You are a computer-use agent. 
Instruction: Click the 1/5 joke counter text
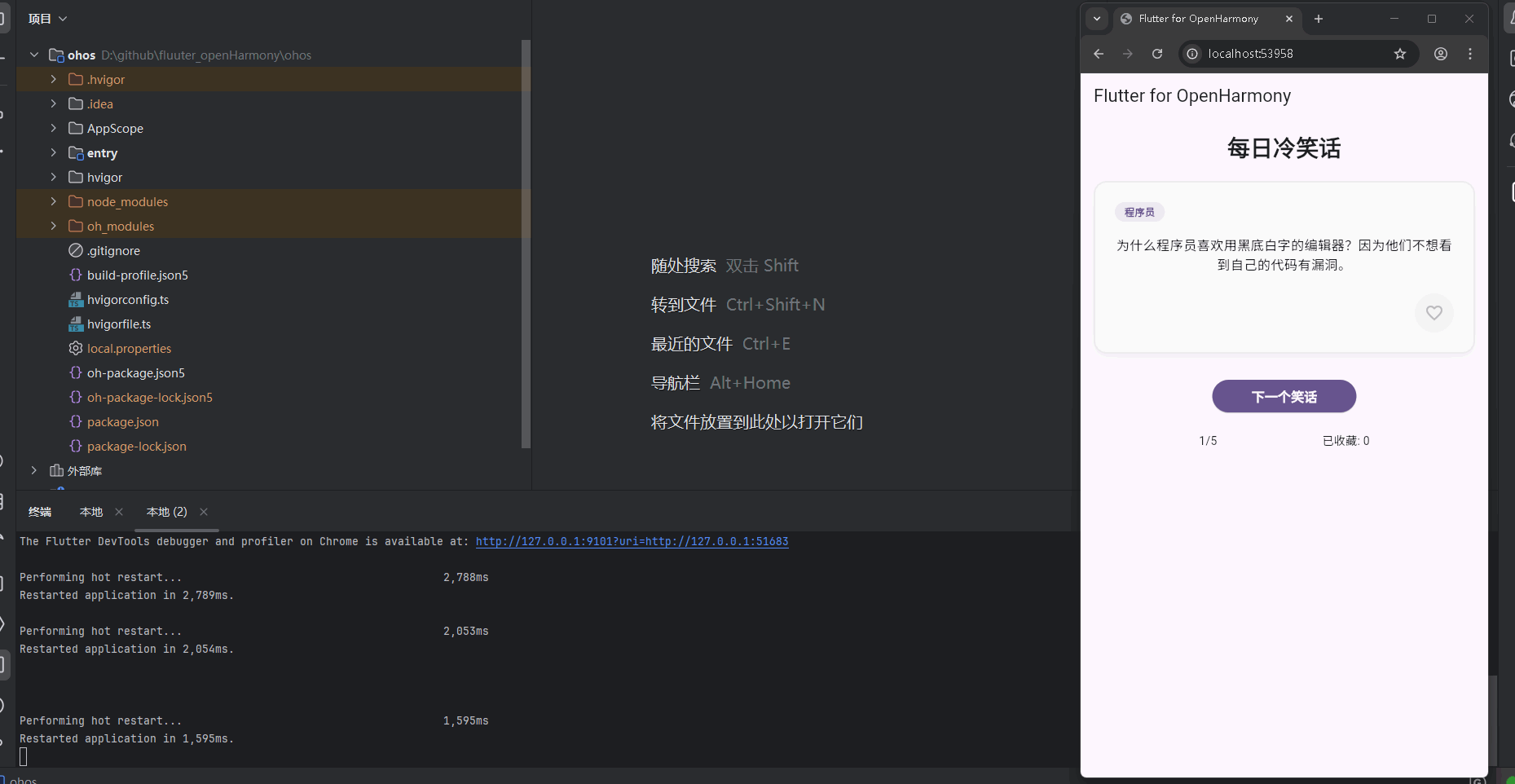[1208, 441]
